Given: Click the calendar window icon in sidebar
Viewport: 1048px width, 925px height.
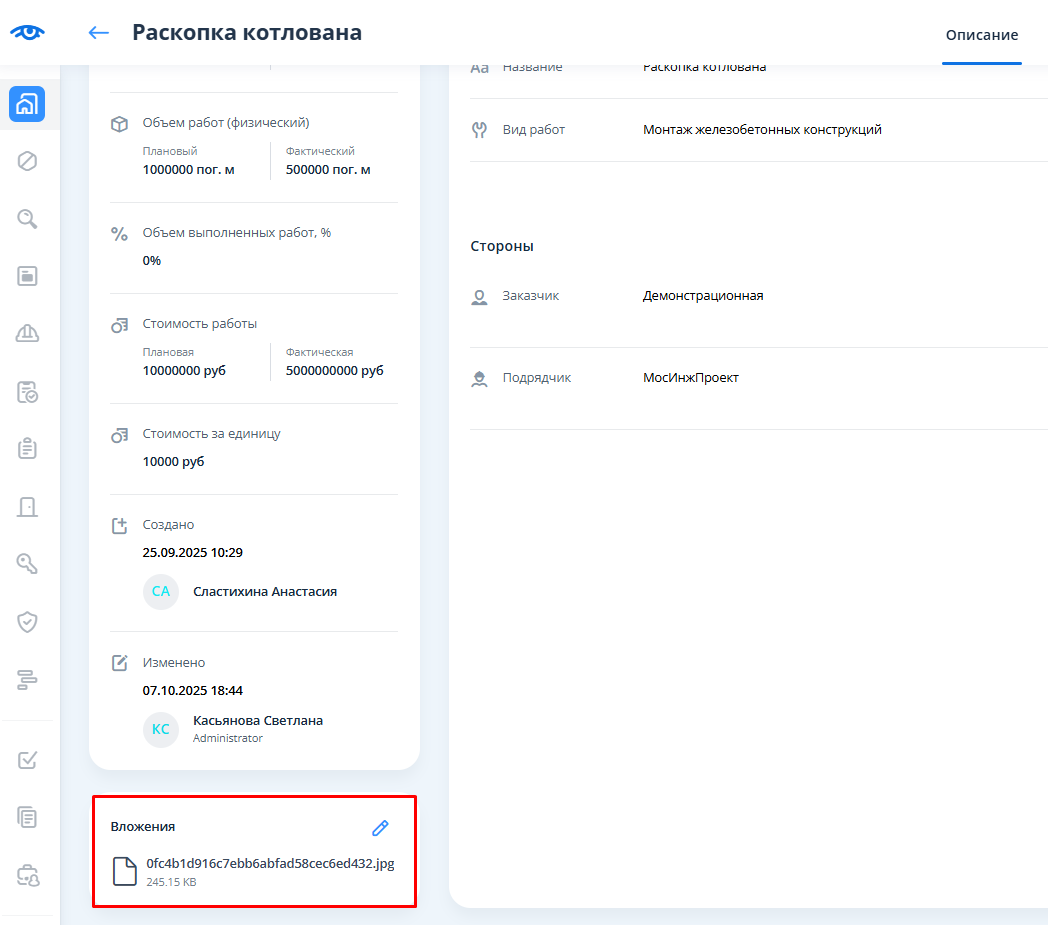Looking at the screenshot, I should coord(27,276).
